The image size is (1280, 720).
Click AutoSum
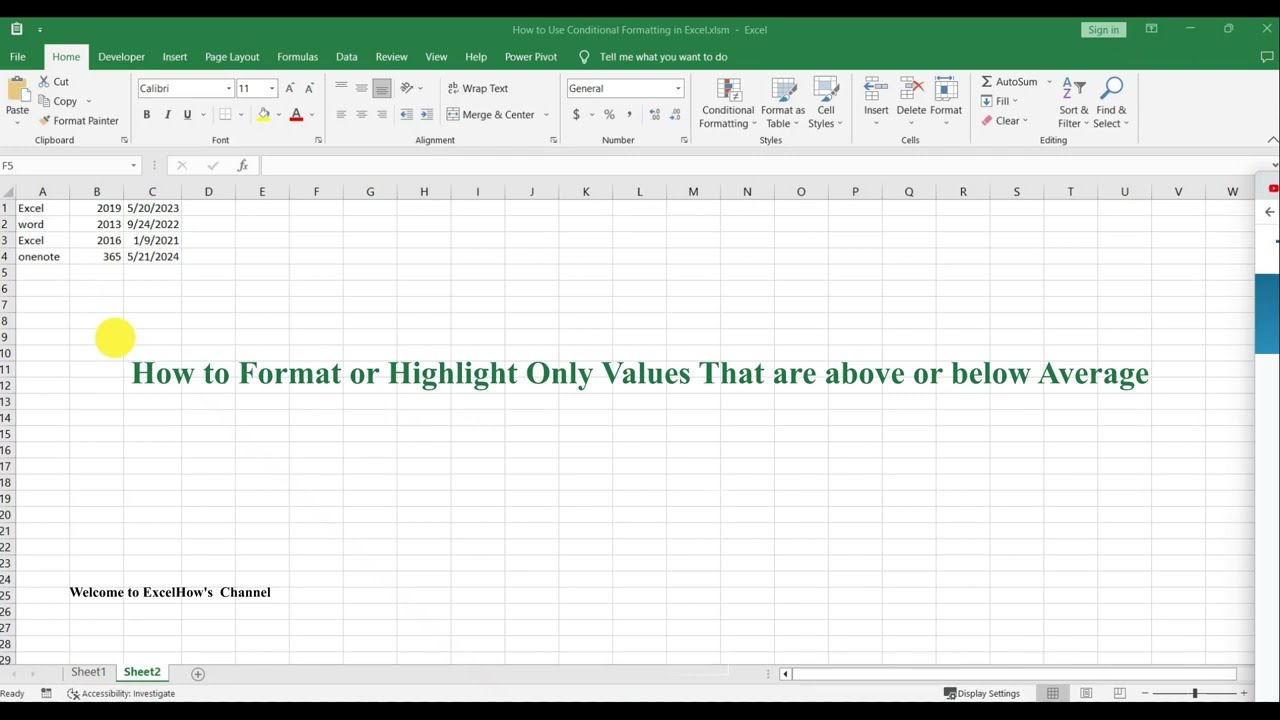tap(1009, 82)
